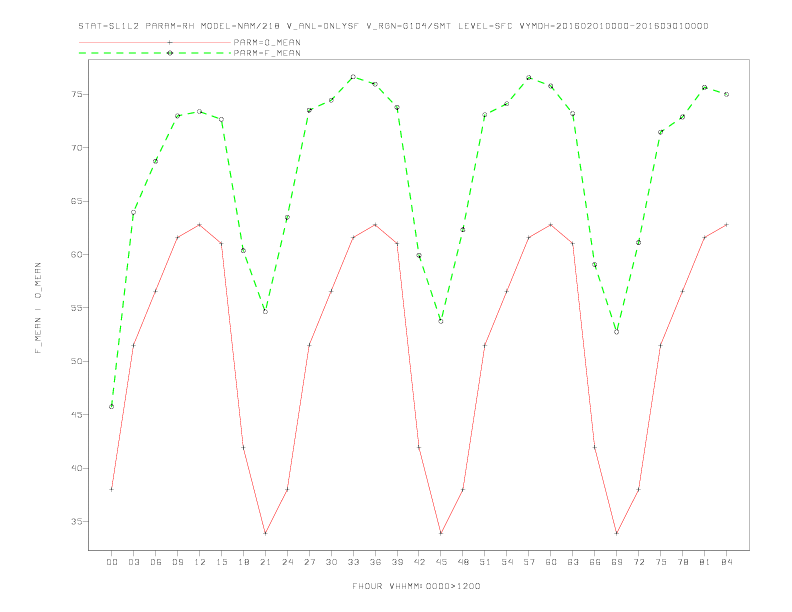Screen dimensions: 792x612
Task: Click the 33 forecast hour x-axis label
Action: (x=353, y=562)
